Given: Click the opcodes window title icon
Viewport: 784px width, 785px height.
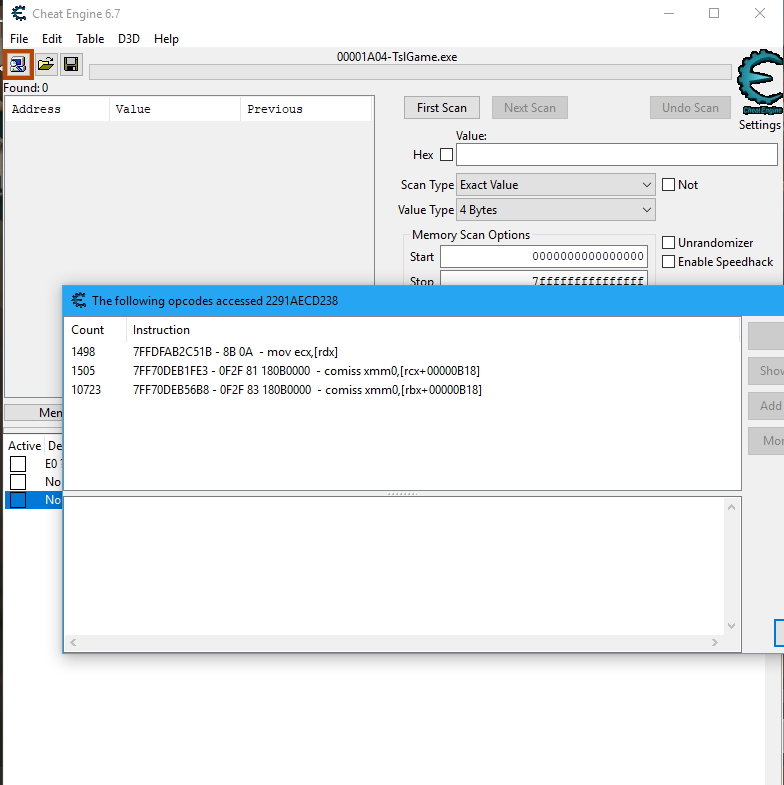Looking at the screenshot, I should pos(79,300).
